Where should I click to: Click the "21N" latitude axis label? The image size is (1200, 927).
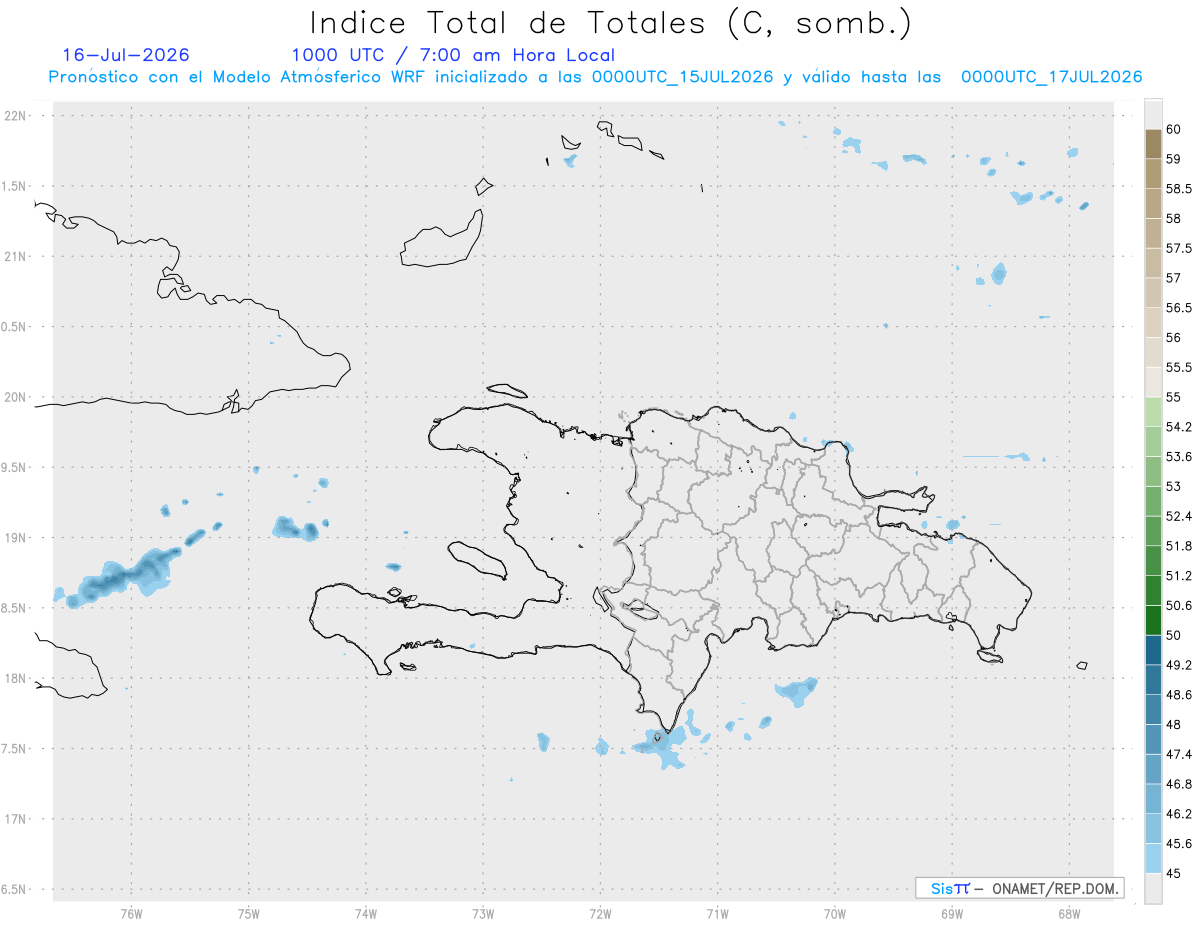point(17,257)
